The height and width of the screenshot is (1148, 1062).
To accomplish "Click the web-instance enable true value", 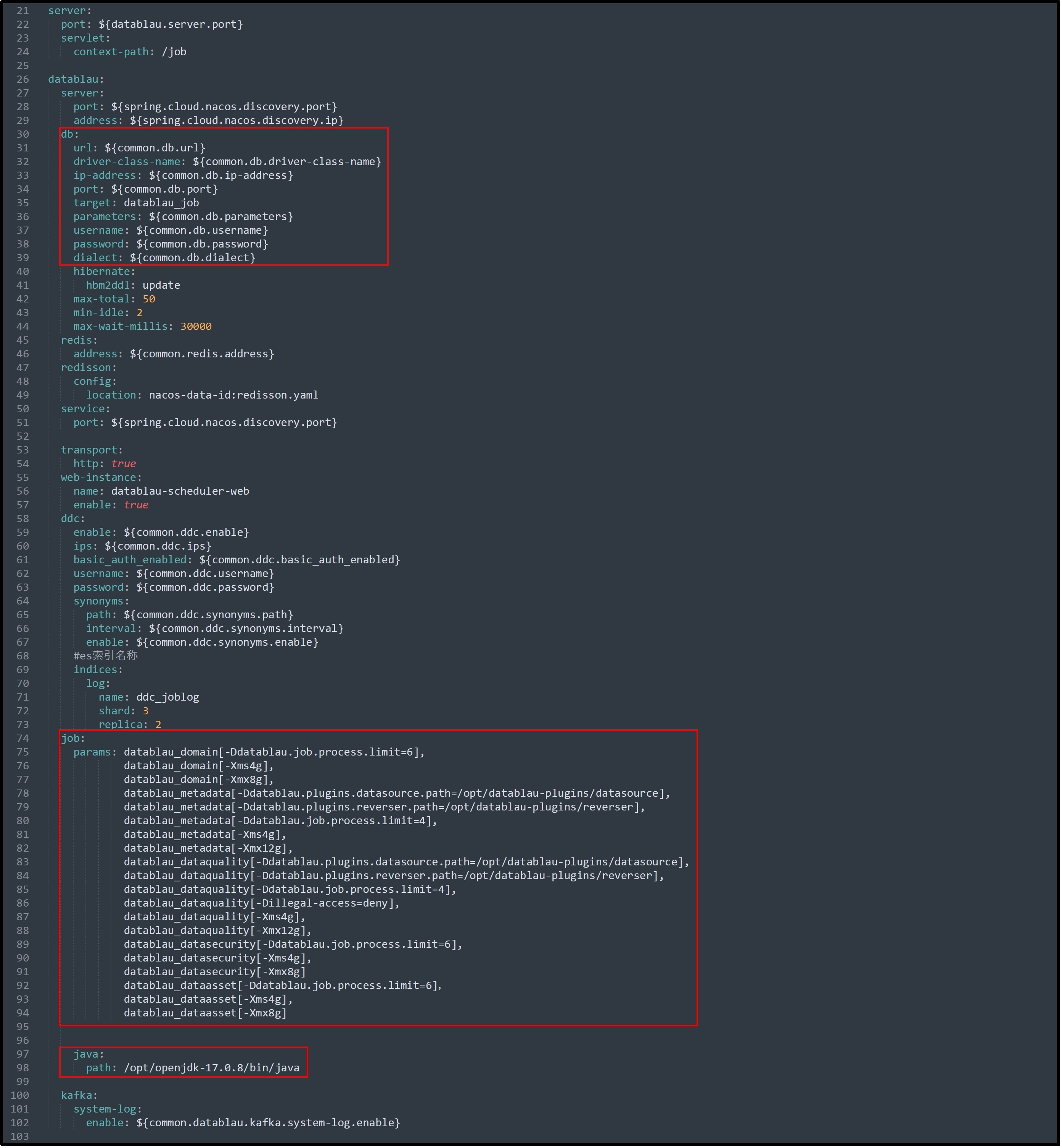I will click(x=136, y=506).
